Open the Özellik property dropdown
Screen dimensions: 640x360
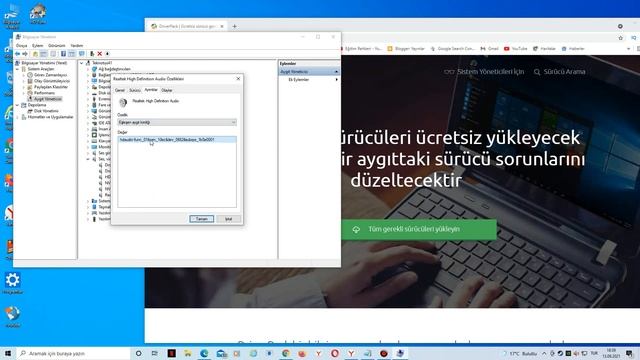click(177, 122)
